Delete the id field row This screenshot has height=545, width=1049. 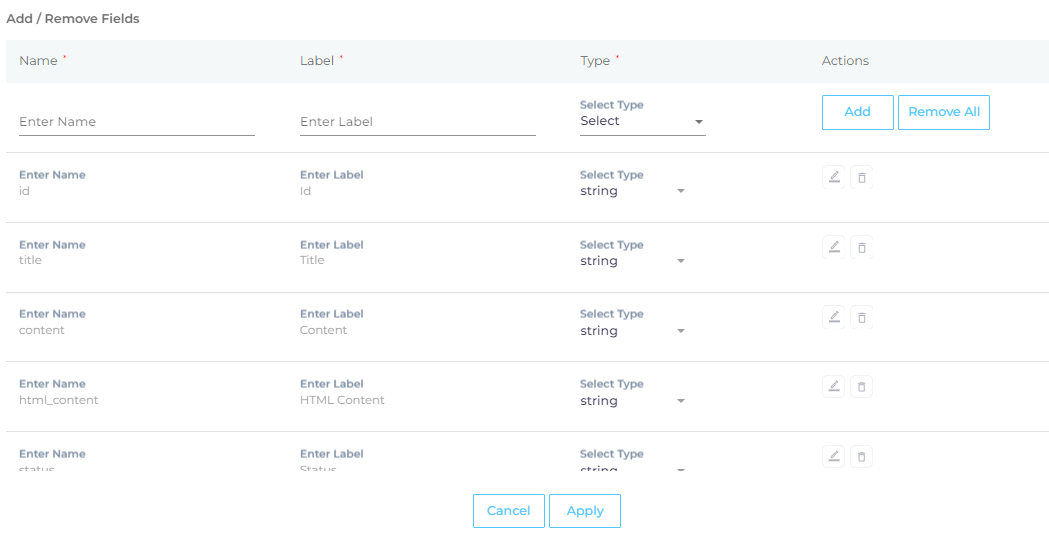(861, 178)
